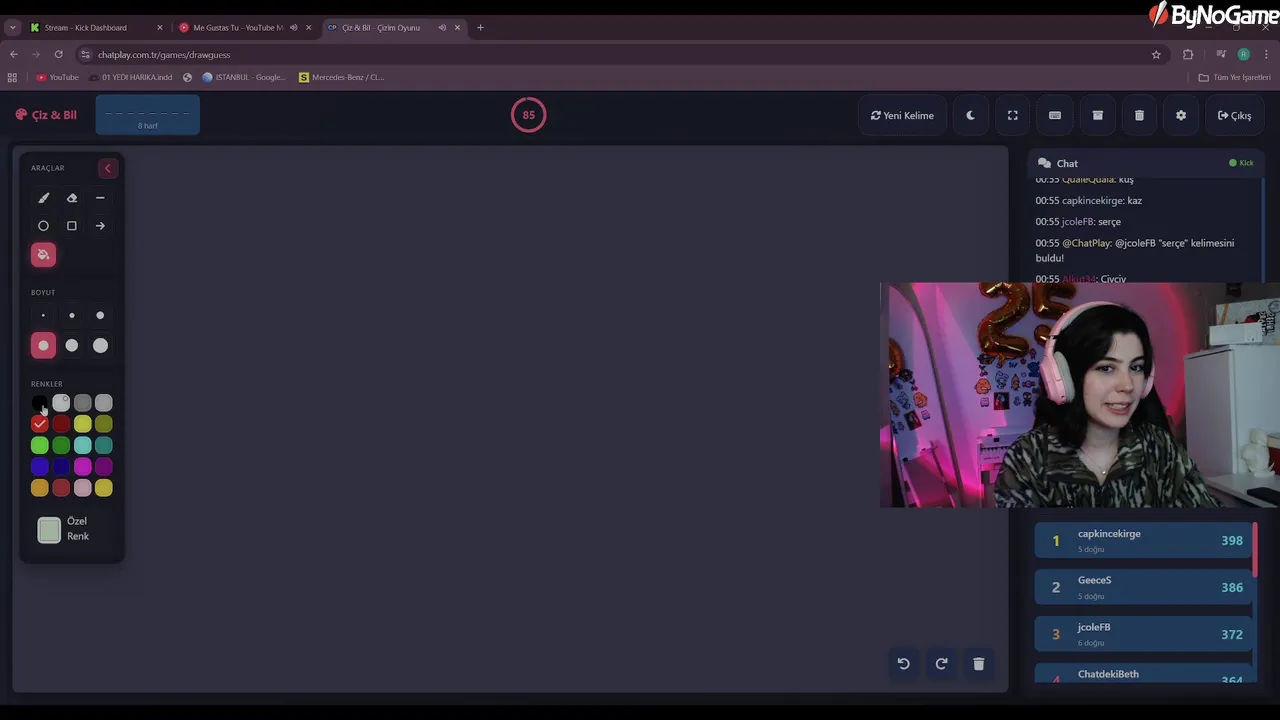Choose the fifth brush size dot

[x=72, y=346]
